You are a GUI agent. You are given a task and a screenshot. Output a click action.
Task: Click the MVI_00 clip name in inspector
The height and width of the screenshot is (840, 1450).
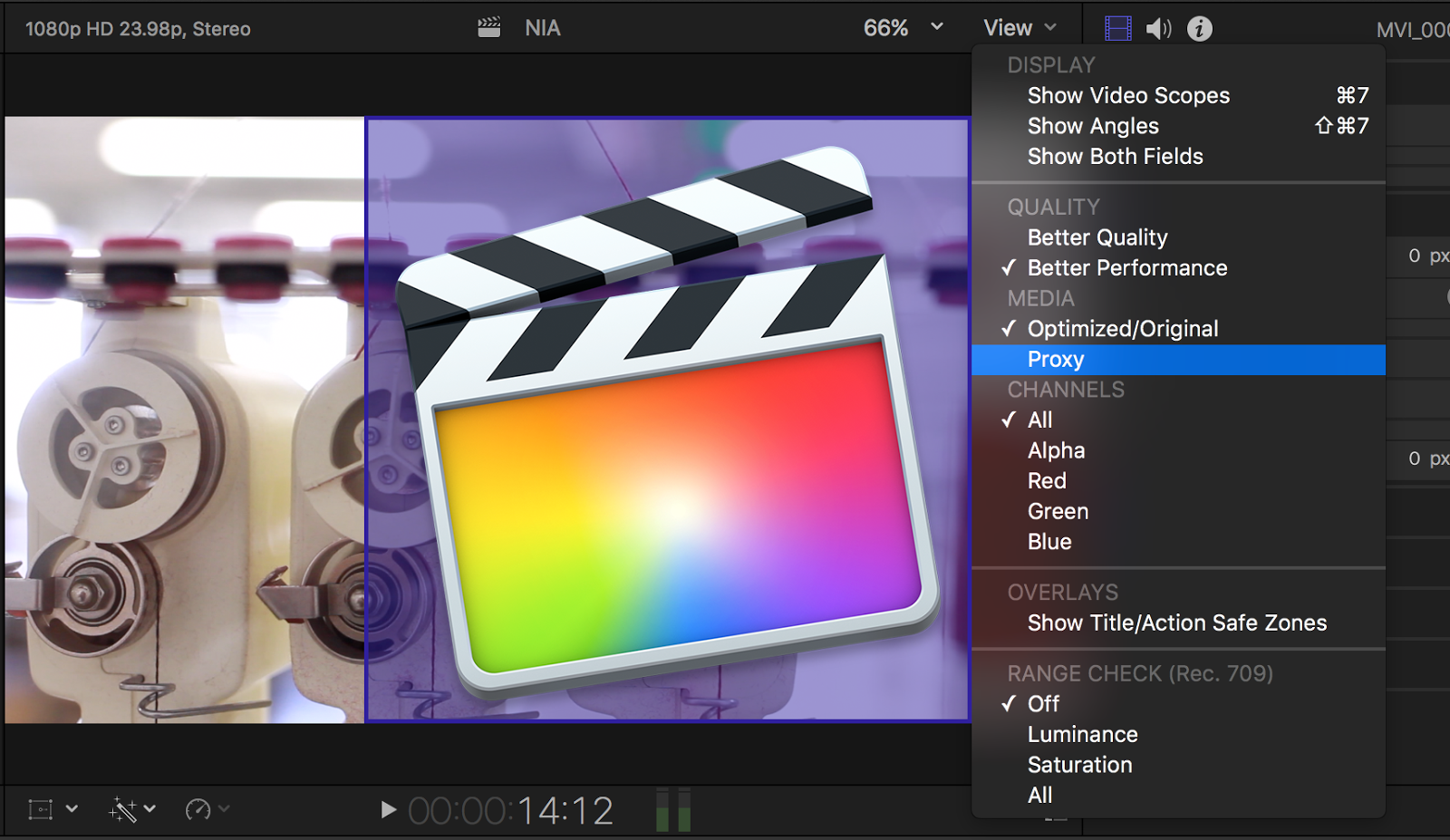tap(1413, 30)
